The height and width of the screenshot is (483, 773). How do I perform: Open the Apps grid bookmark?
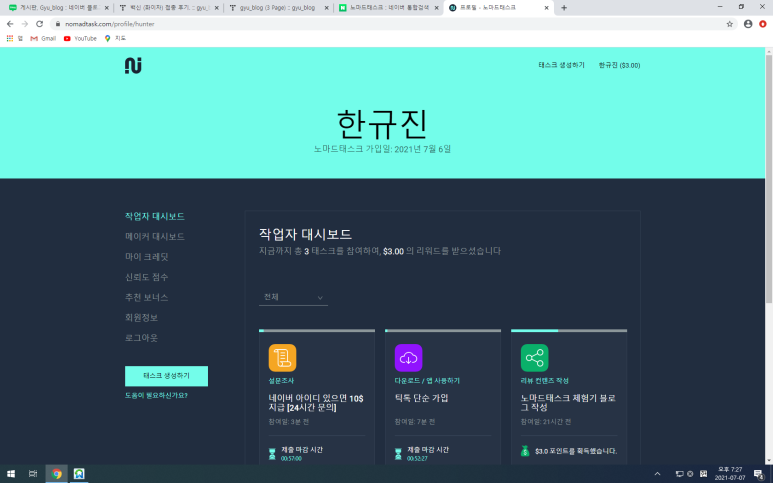tap(14, 38)
